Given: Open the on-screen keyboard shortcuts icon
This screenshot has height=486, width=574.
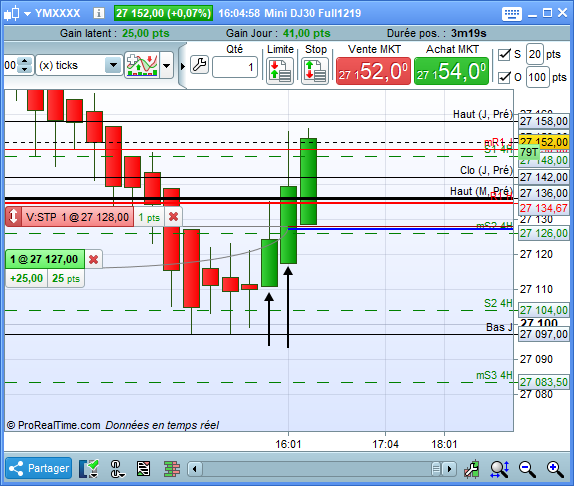Looking at the screenshot, I should point(511,14).
